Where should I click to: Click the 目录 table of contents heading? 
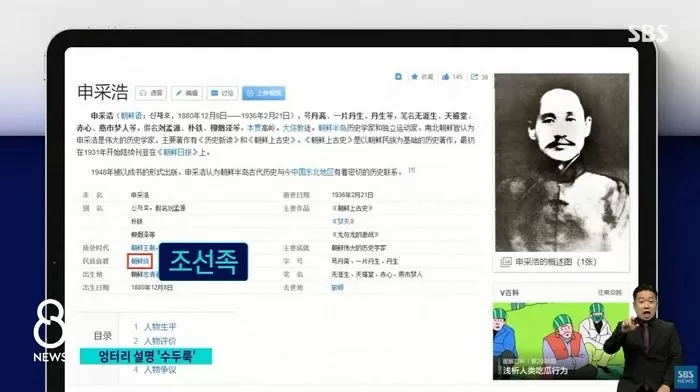pos(103,336)
